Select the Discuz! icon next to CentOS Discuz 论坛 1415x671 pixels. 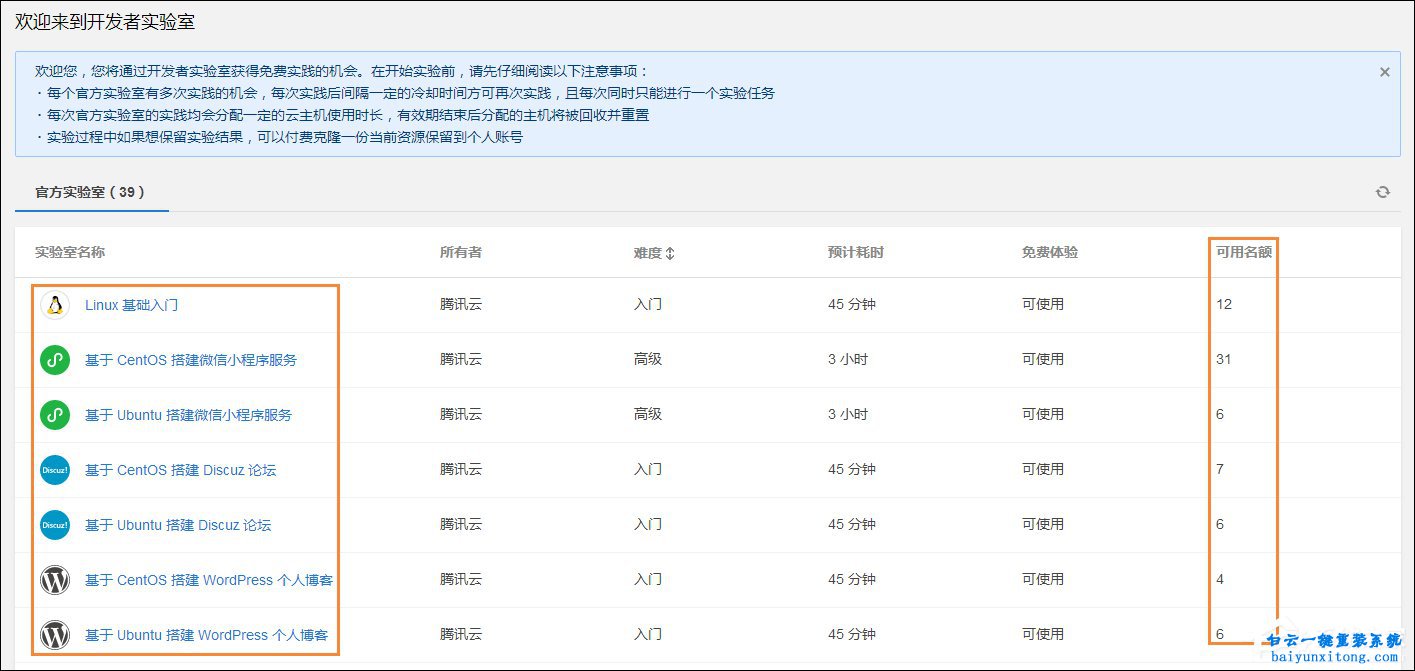(x=54, y=469)
